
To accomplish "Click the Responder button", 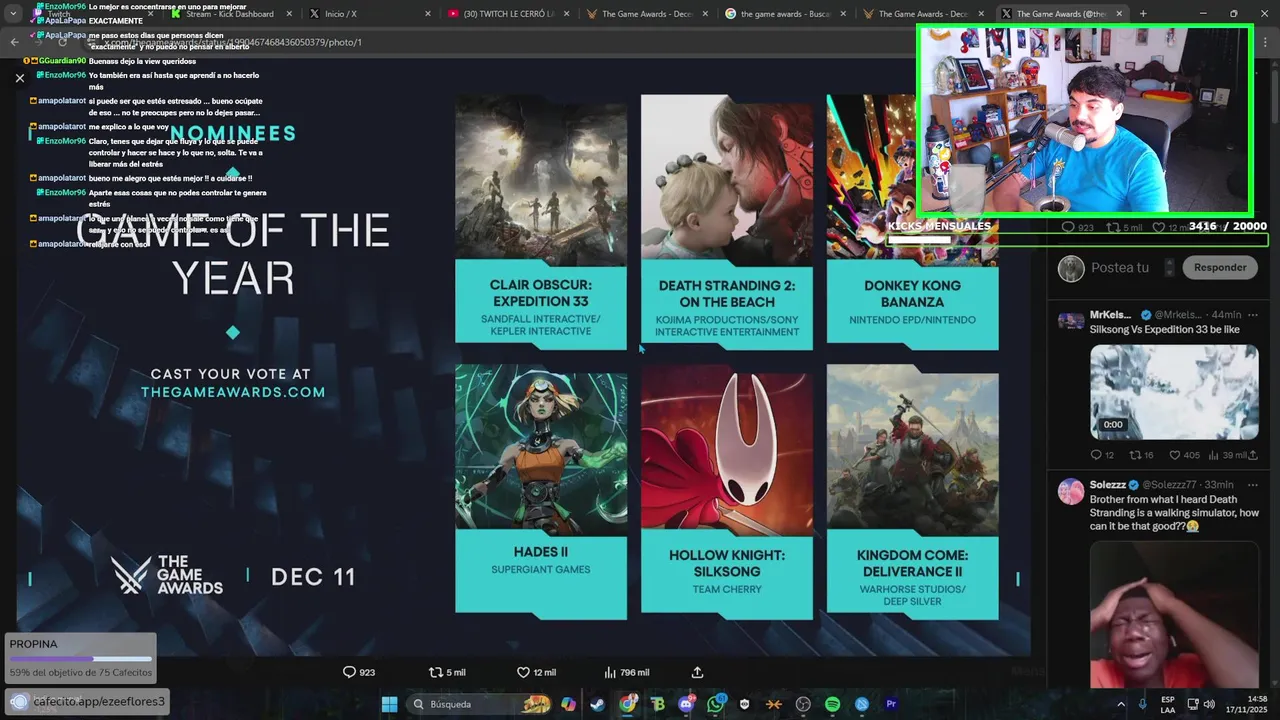I will (1220, 267).
